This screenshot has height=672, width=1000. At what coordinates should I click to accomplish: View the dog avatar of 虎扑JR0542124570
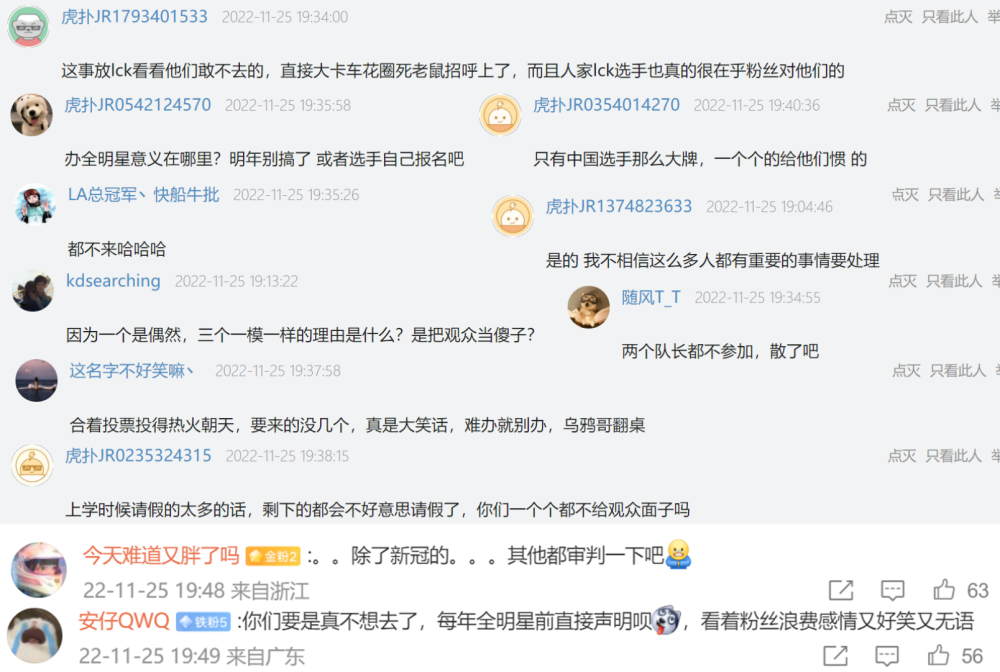click(31, 115)
